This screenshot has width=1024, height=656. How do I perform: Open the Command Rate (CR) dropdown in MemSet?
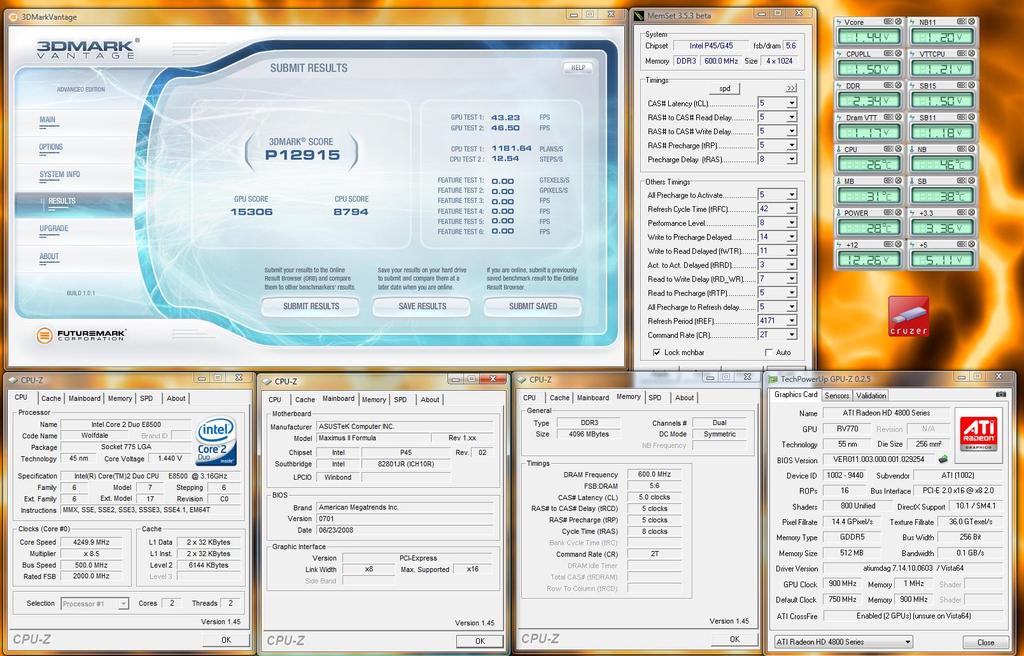792,335
